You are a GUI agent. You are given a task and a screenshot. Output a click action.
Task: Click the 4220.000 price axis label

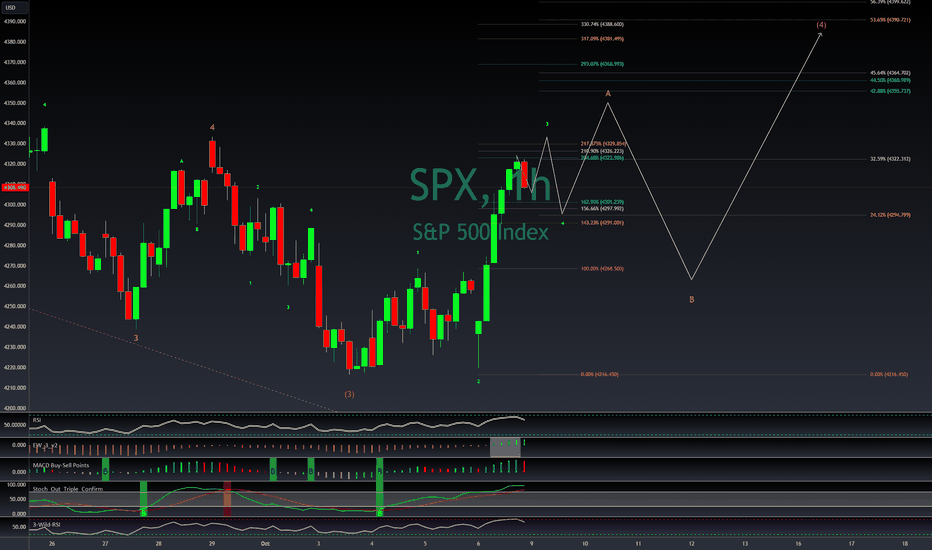pos(15,367)
